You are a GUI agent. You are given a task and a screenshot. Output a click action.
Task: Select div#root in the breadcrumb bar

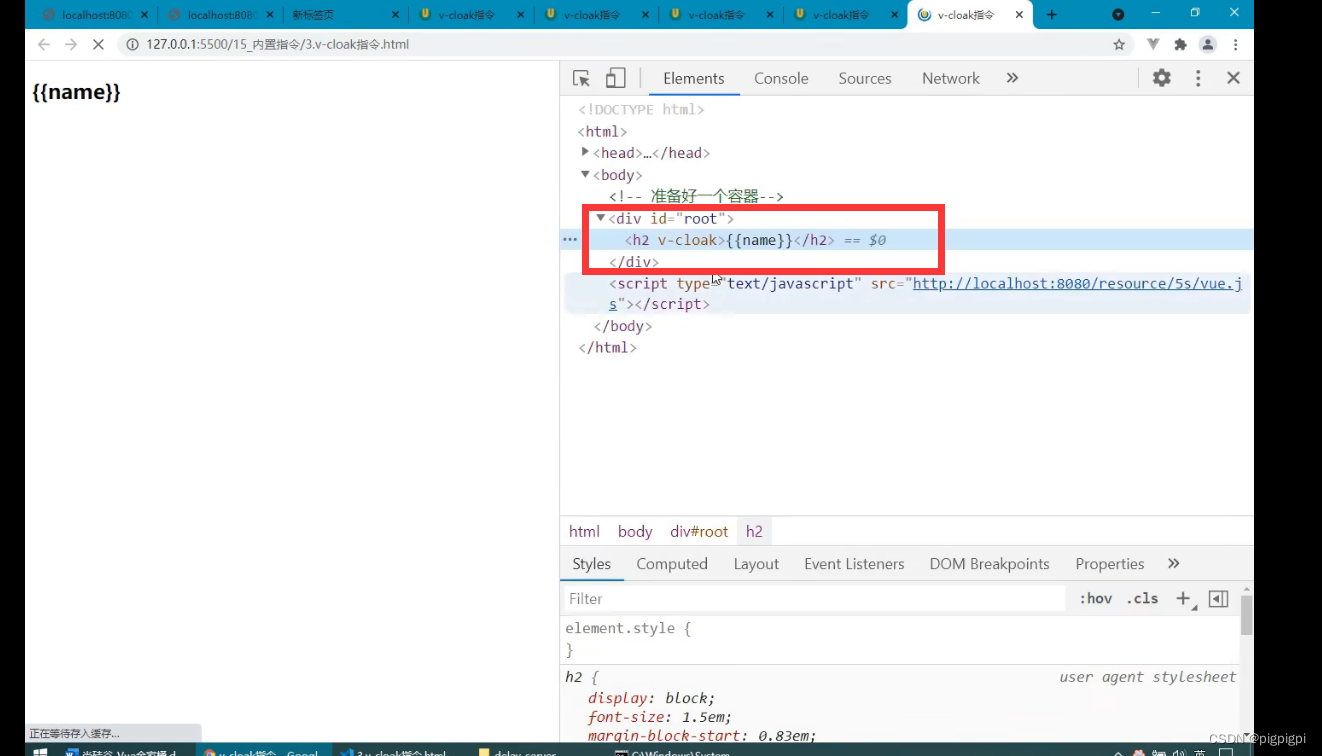[699, 531]
